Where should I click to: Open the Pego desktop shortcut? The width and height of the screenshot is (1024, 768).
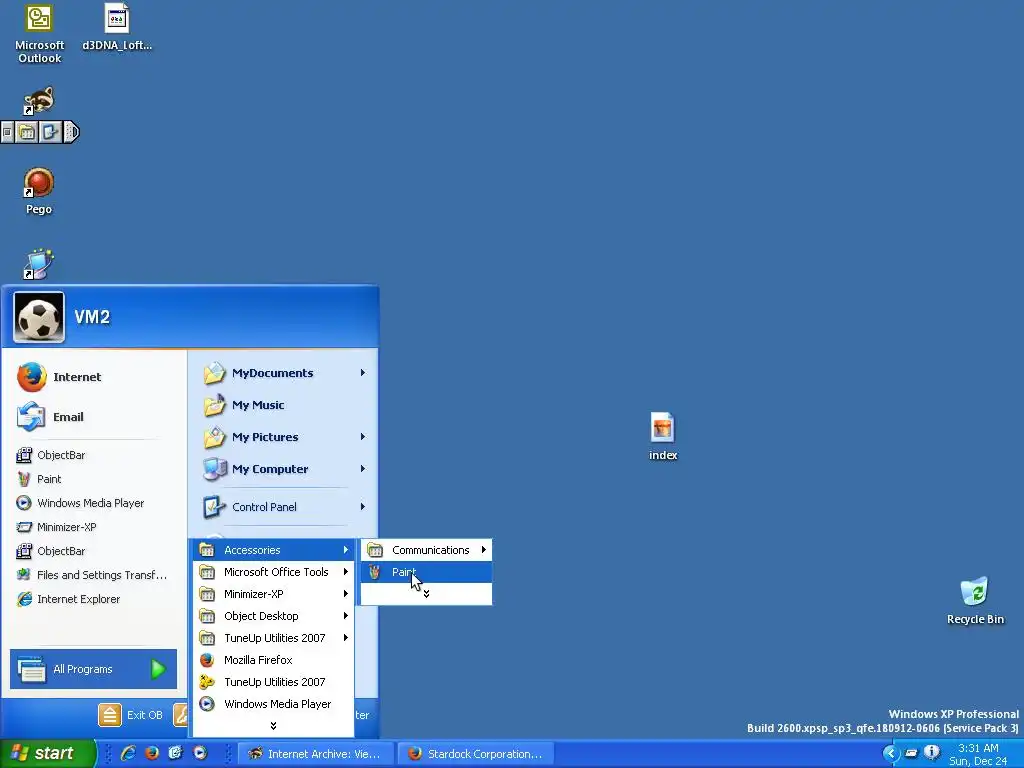click(x=39, y=191)
